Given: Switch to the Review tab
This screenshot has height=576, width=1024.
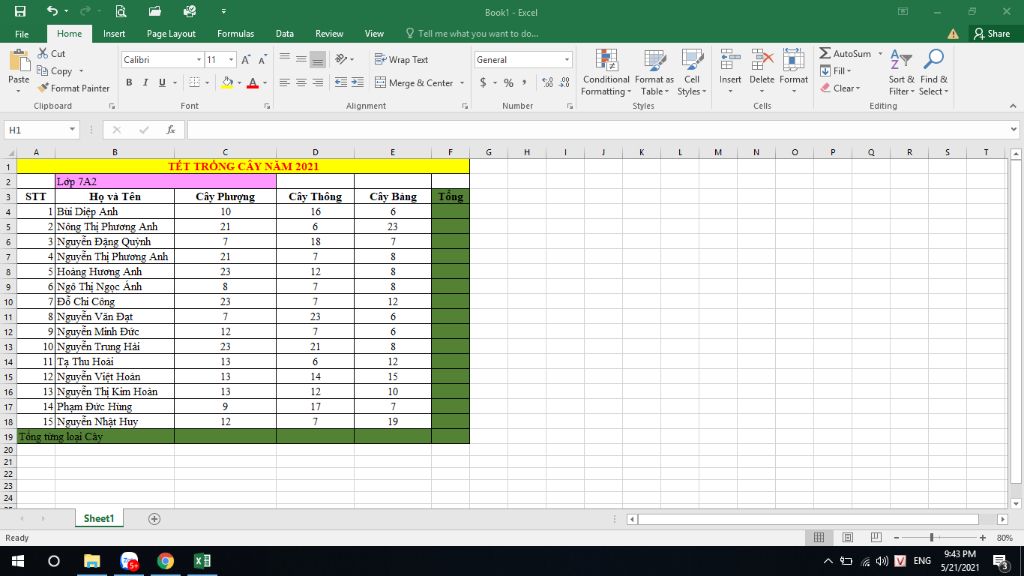Looking at the screenshot, I should (x=328, y=34).
